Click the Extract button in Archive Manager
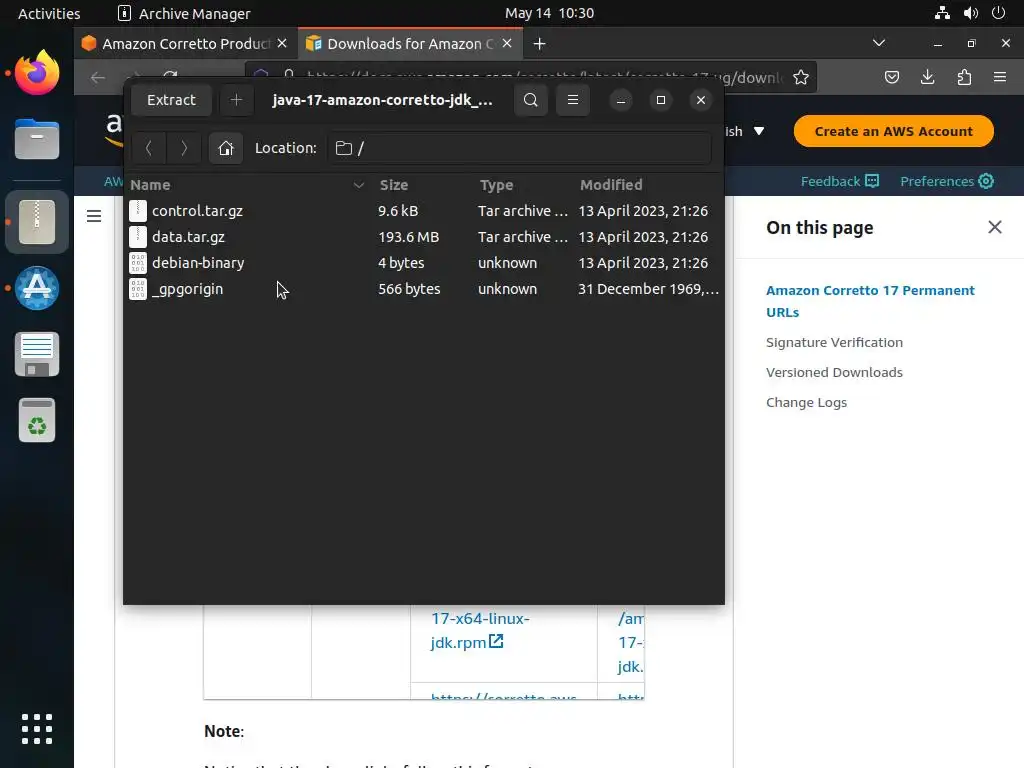The image size is (1024, 768). (171, 100)
